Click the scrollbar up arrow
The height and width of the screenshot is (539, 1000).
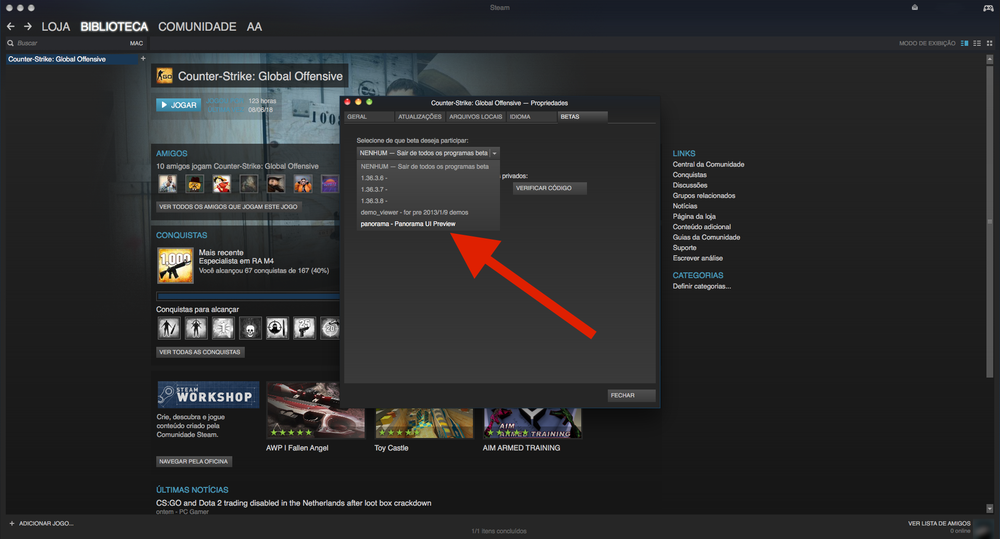989,59
